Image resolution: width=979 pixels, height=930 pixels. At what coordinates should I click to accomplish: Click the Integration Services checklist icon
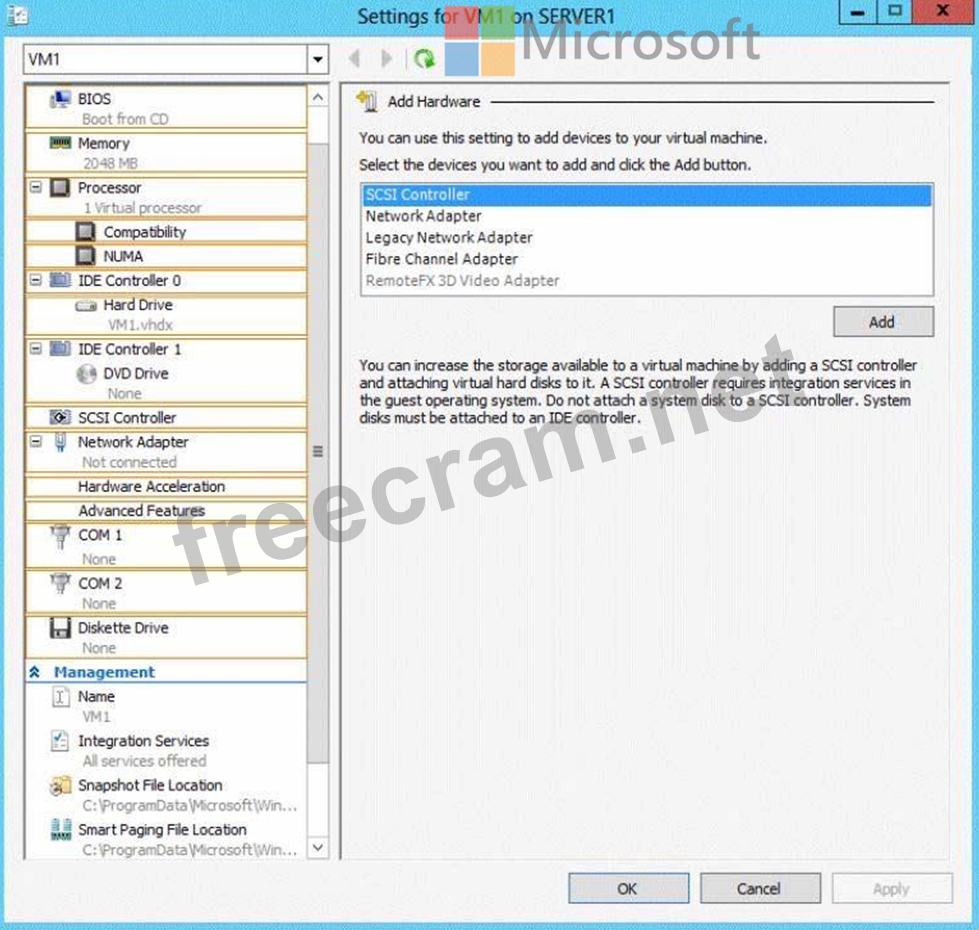pos(60,741)
